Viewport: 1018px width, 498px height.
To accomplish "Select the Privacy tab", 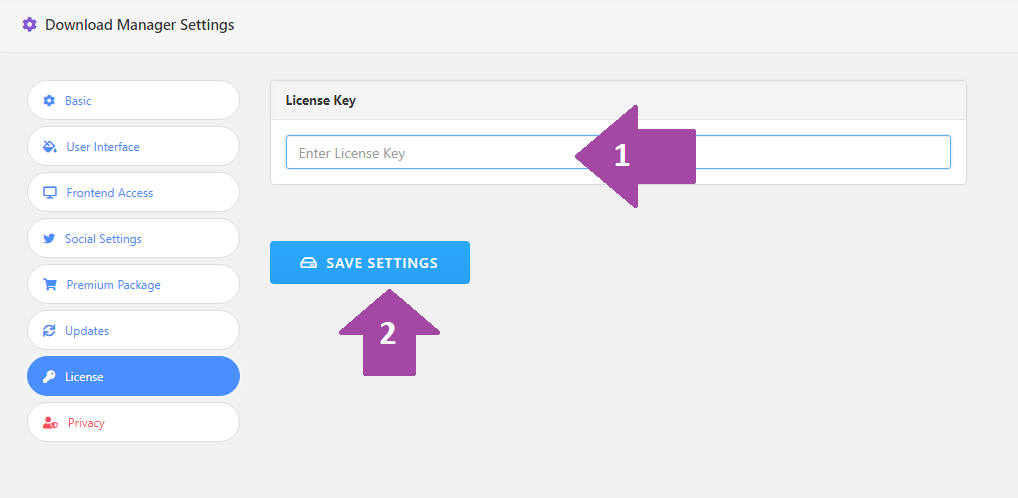I will coord(133,423).
